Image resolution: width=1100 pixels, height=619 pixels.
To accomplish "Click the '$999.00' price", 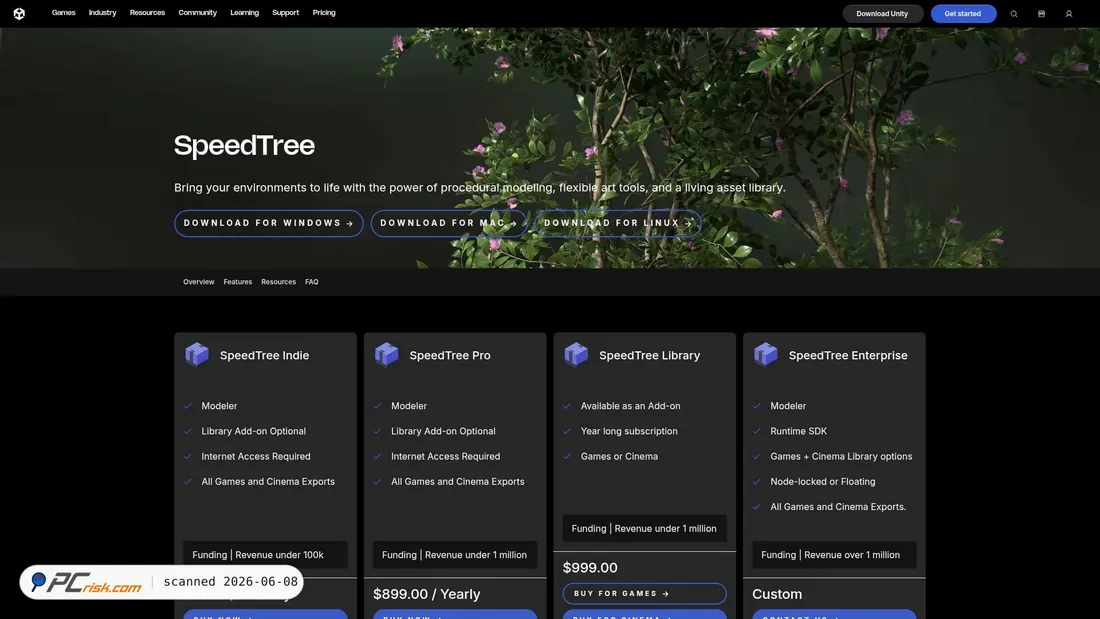I will point(590,567).
